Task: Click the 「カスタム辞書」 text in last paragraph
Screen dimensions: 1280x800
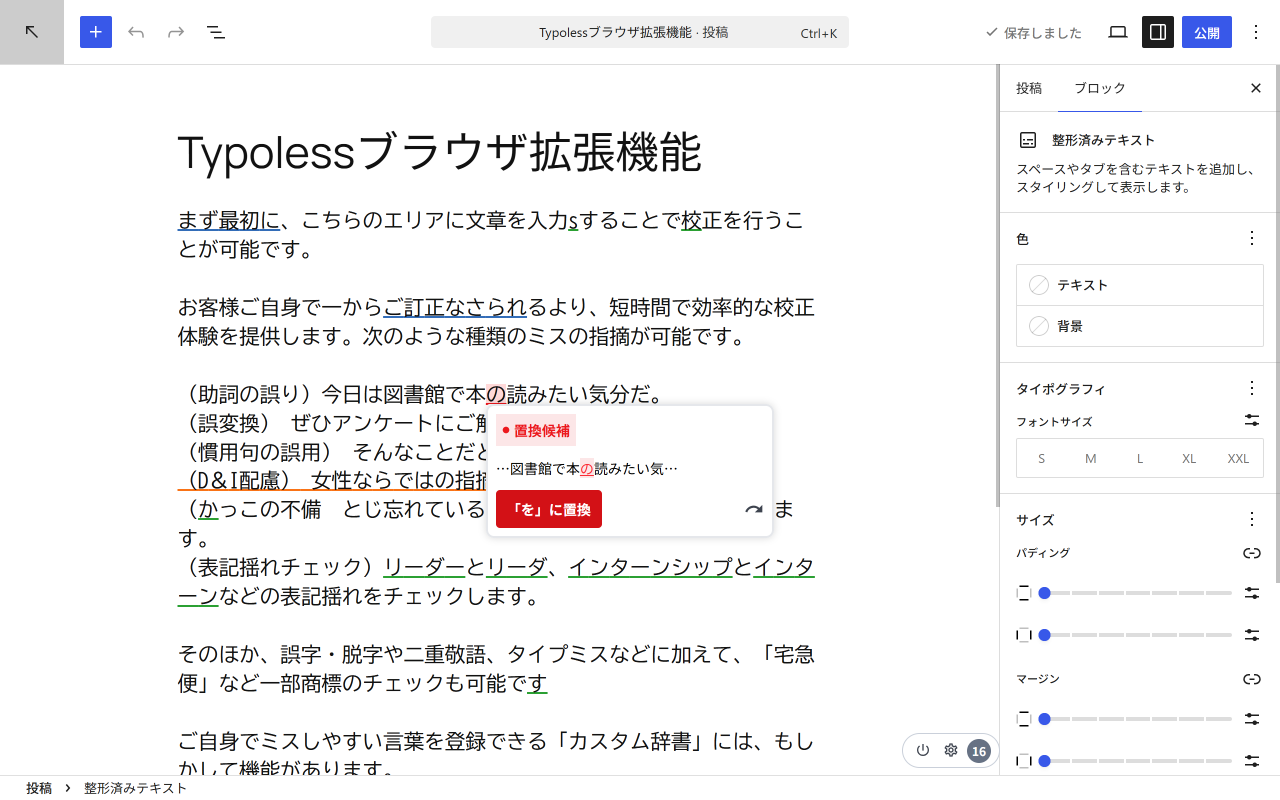Action: pyautogui.click(x=631, y=742)
